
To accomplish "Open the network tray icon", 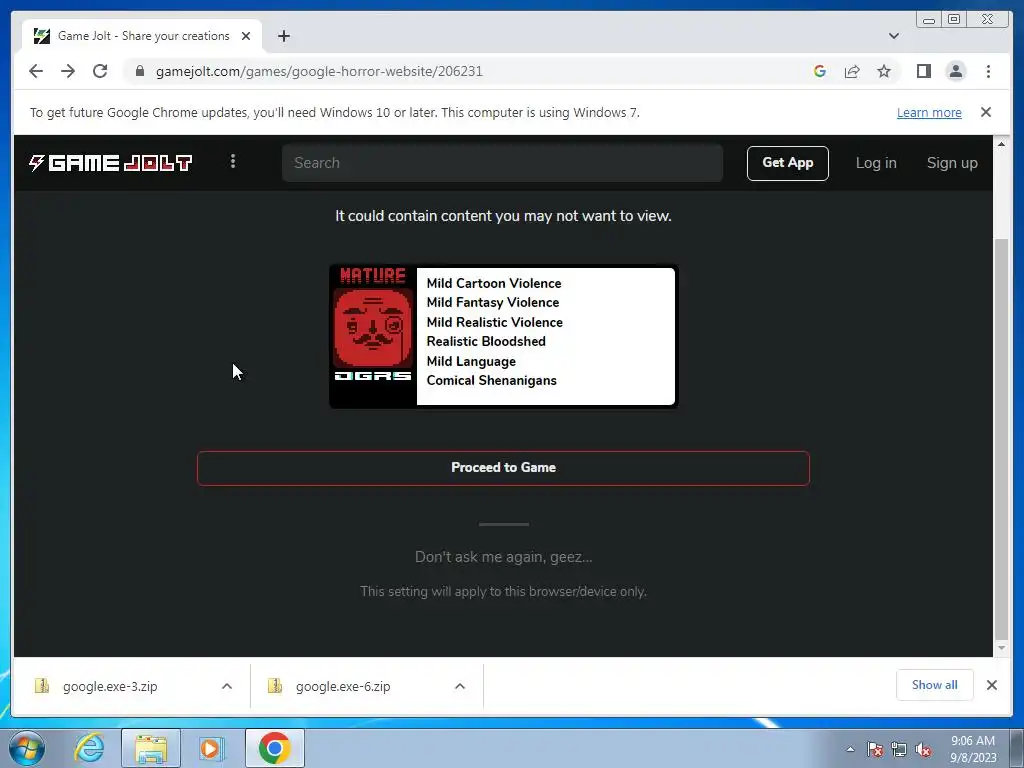I will [x=899, y=749].
